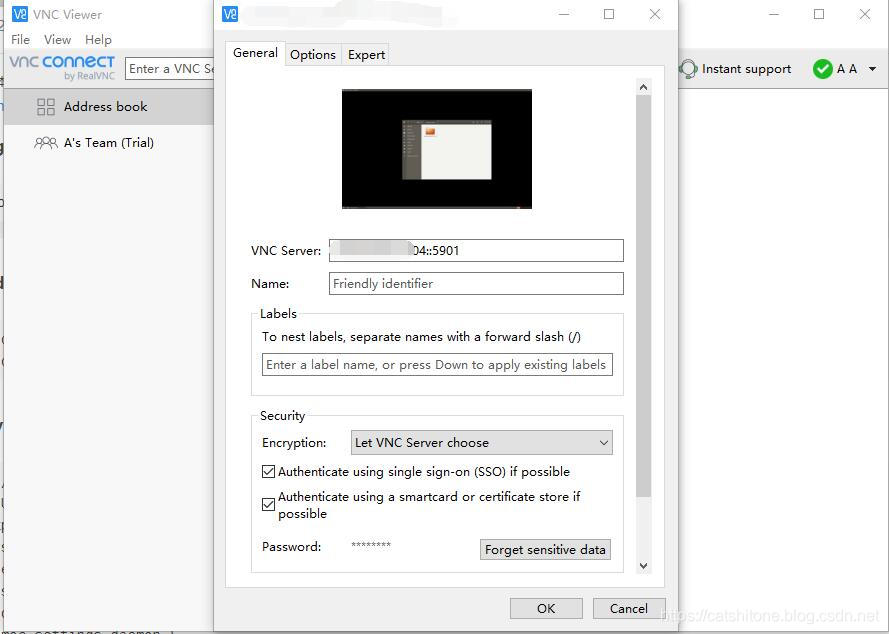Select the Address book grid icon
This screenshot has height=634, width=889.
pyautogui.click(x=45, y=107)
